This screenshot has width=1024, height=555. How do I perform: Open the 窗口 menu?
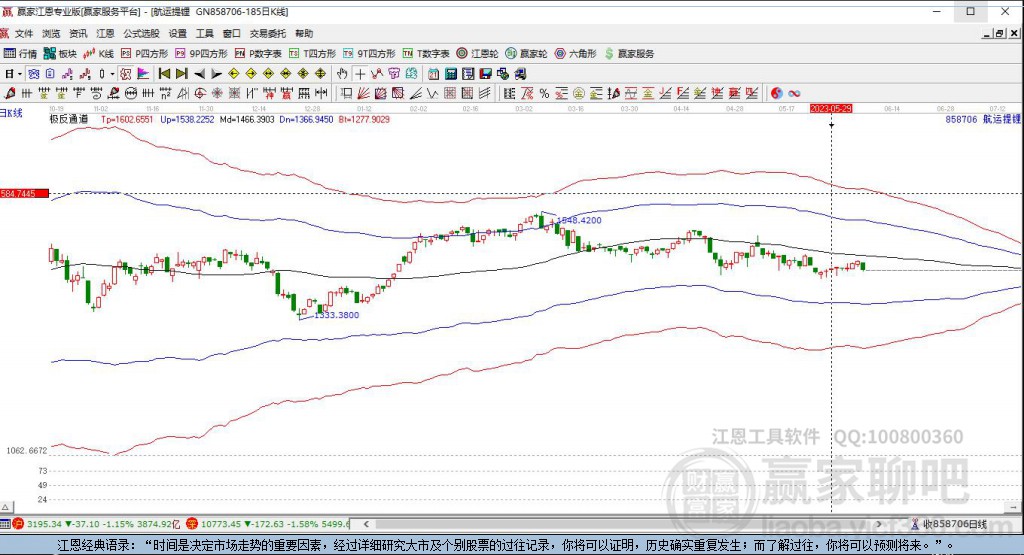click(x=232, y=33)
